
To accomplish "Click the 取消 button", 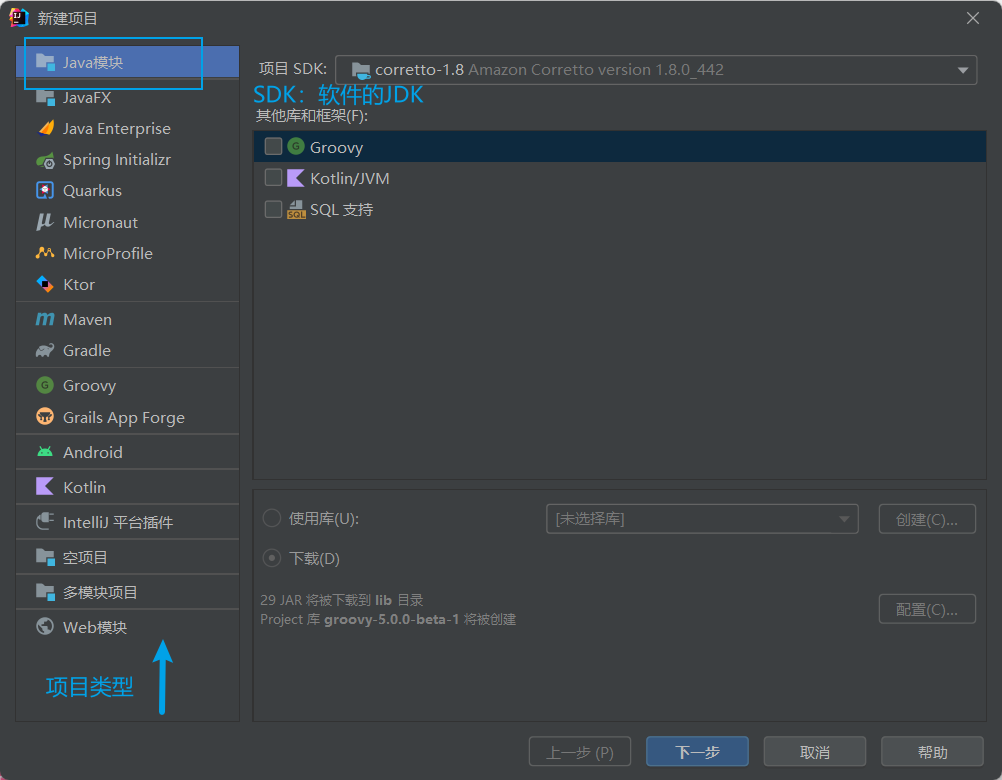I will point(815,751).
